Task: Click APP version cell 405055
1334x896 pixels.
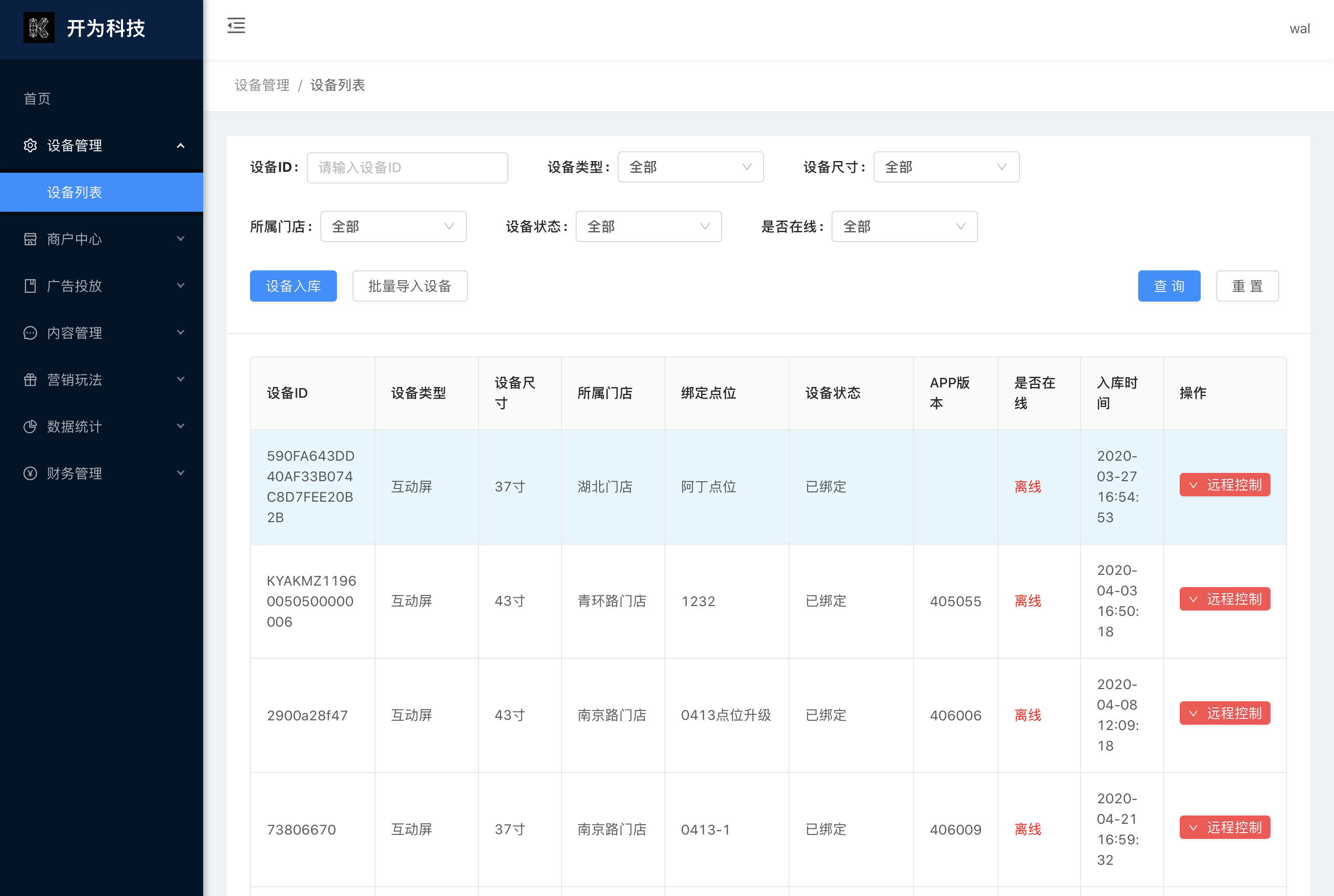Action: 956,601
